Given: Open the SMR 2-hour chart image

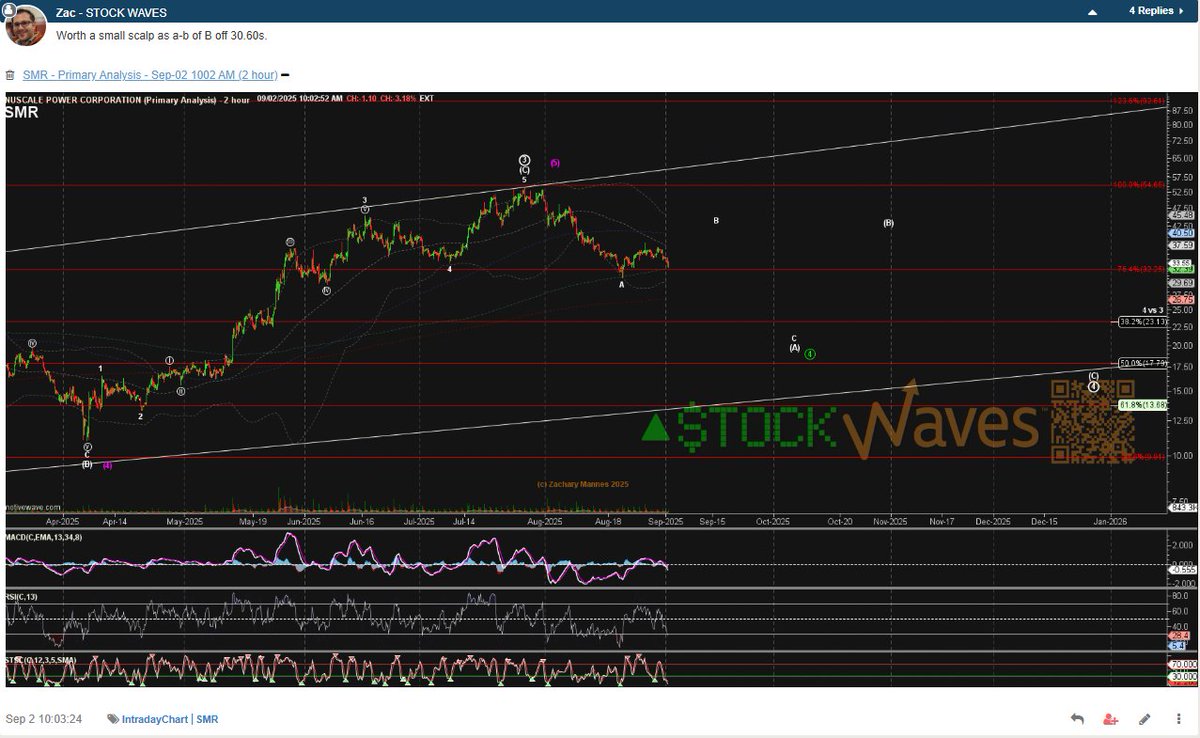Looking at the screenshot, I should pyautogui.click(x=599, y=390).
